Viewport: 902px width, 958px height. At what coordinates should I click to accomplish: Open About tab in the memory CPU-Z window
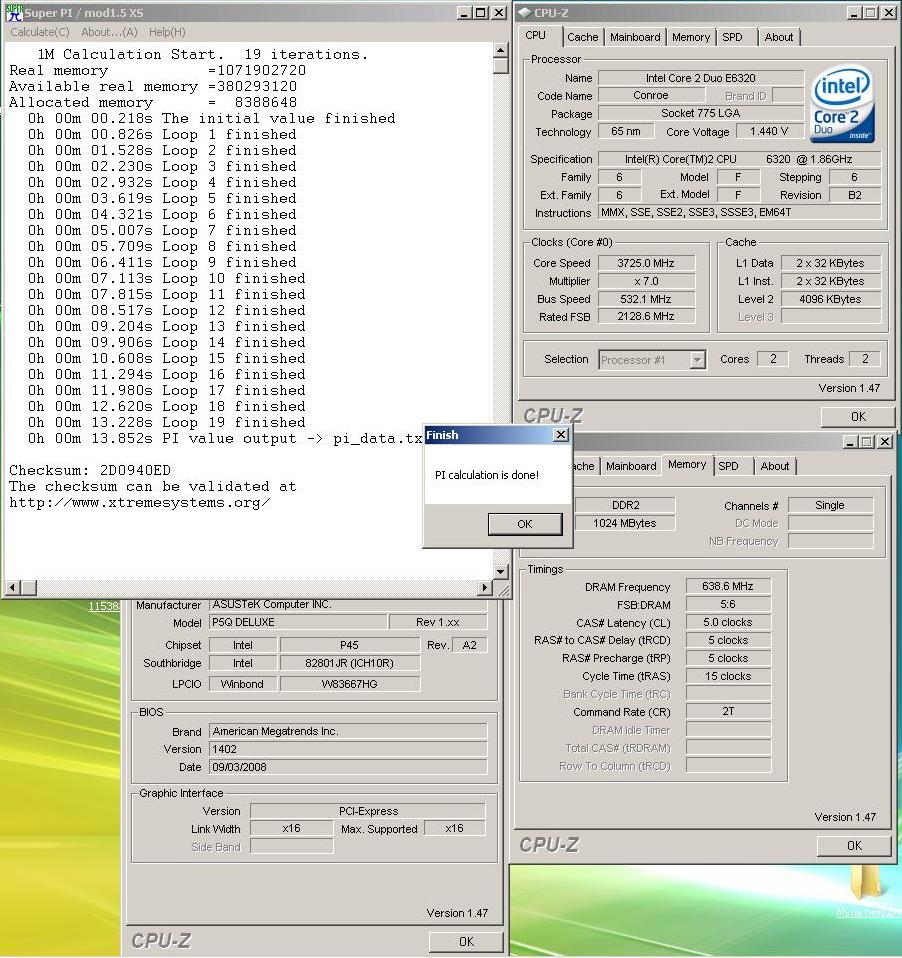pyautogui.click(x=774, y=466)
